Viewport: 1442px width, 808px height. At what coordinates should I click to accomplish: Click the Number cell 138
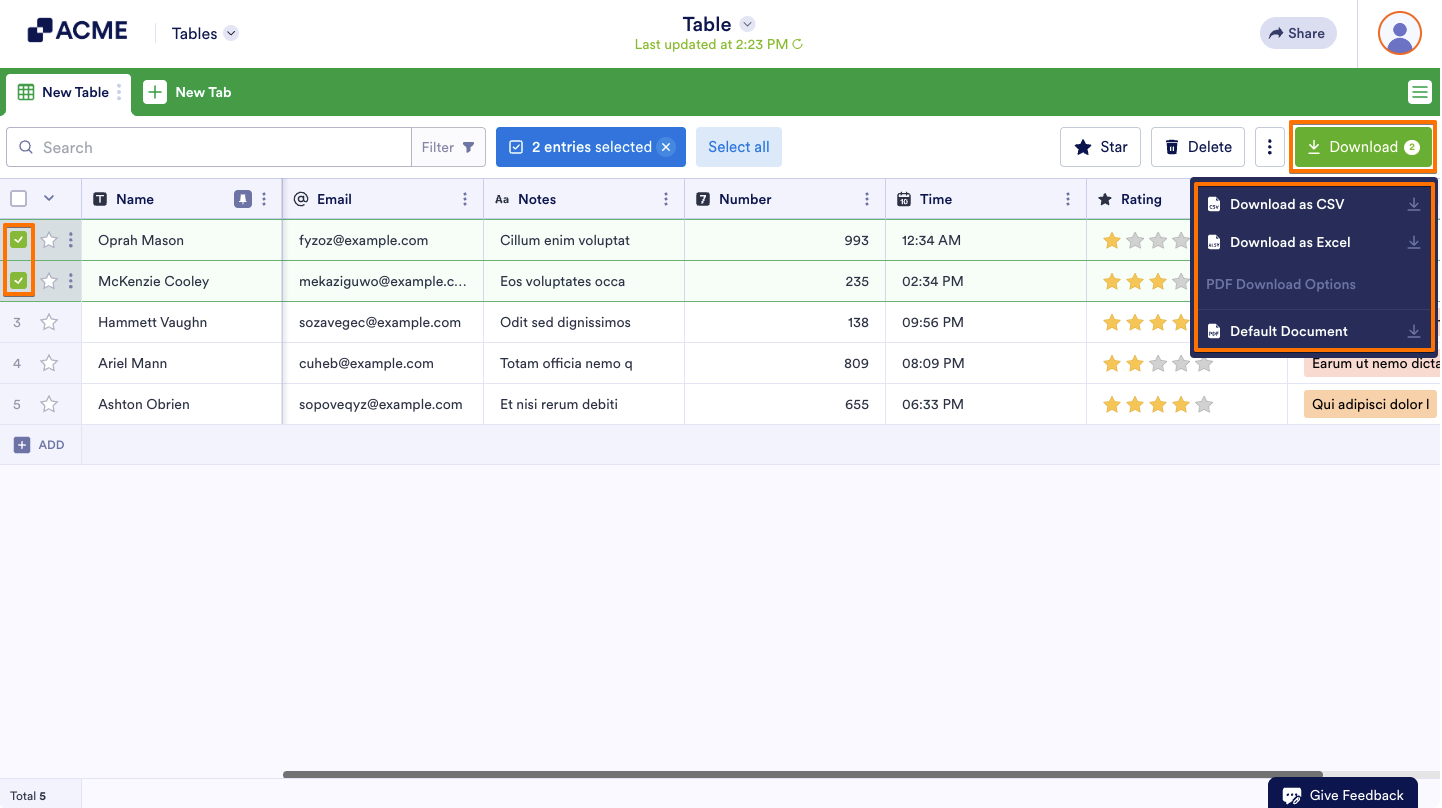(x=785, y=322)
